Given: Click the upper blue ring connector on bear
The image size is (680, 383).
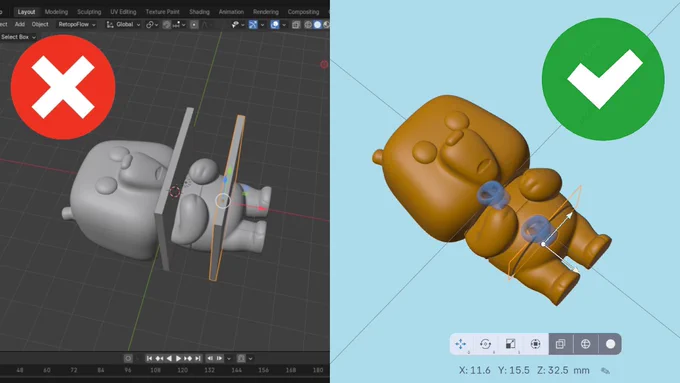Looking at the screenshot, I should pyautogui.click(x=494, y=196).
